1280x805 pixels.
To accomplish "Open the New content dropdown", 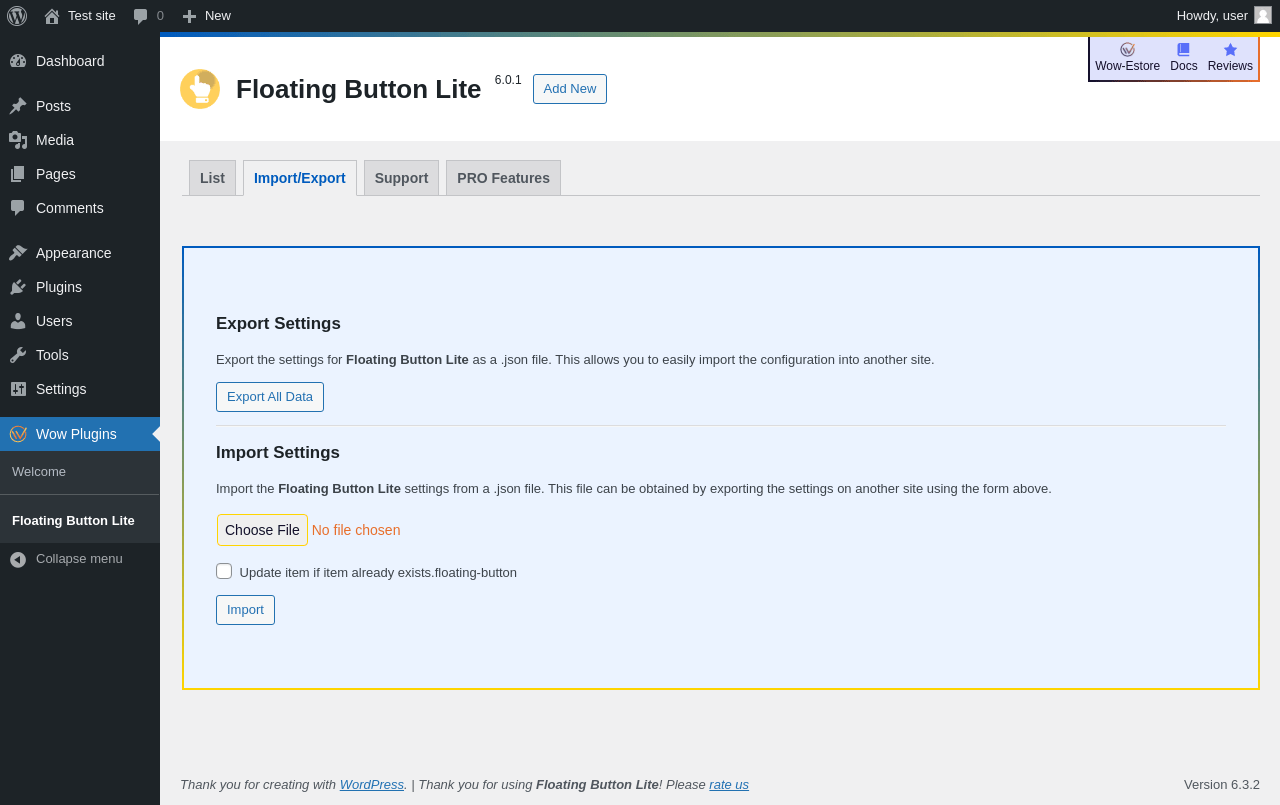I will (207, 16).
